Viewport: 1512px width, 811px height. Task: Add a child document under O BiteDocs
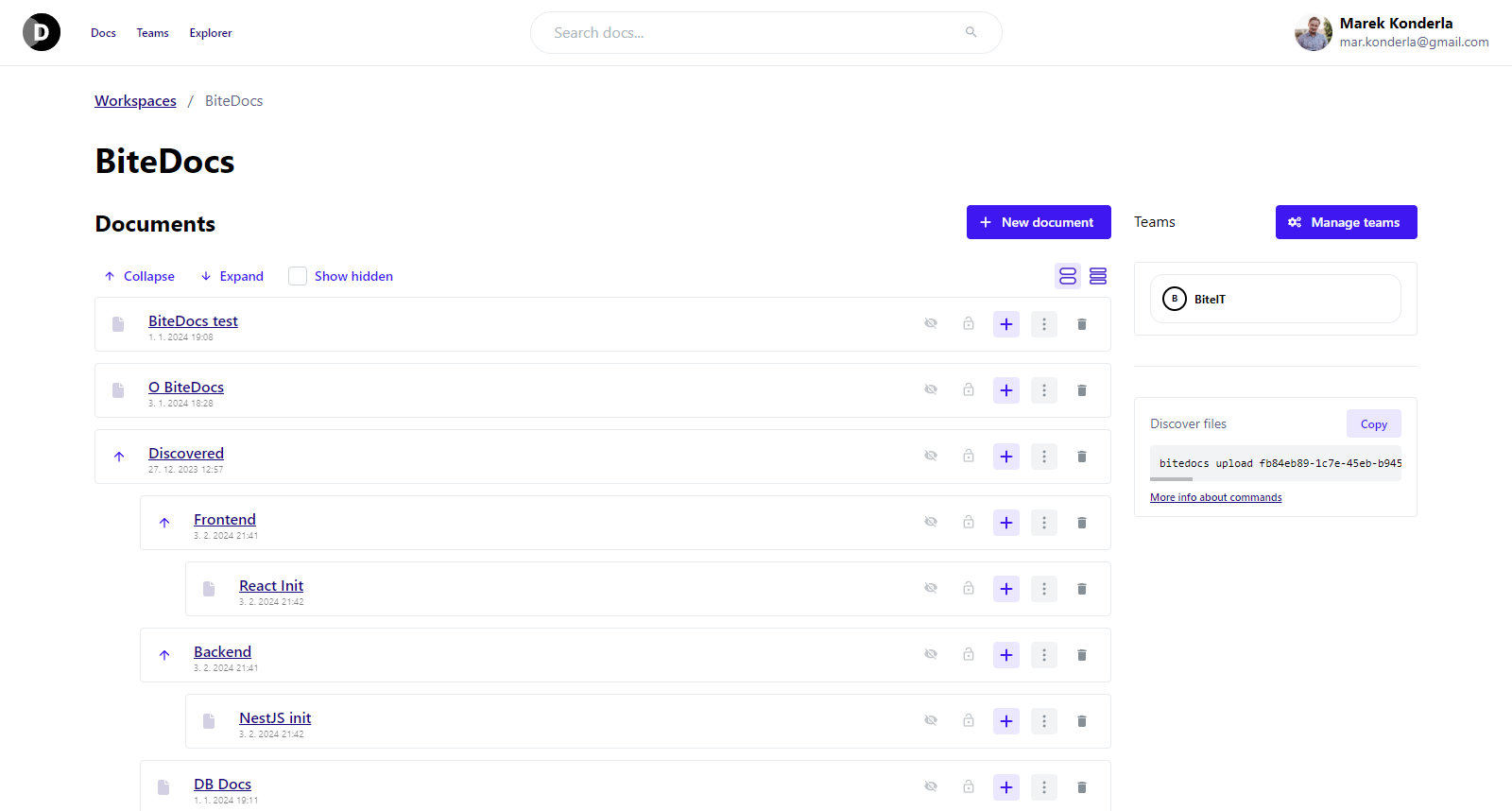click(1006, 390)
